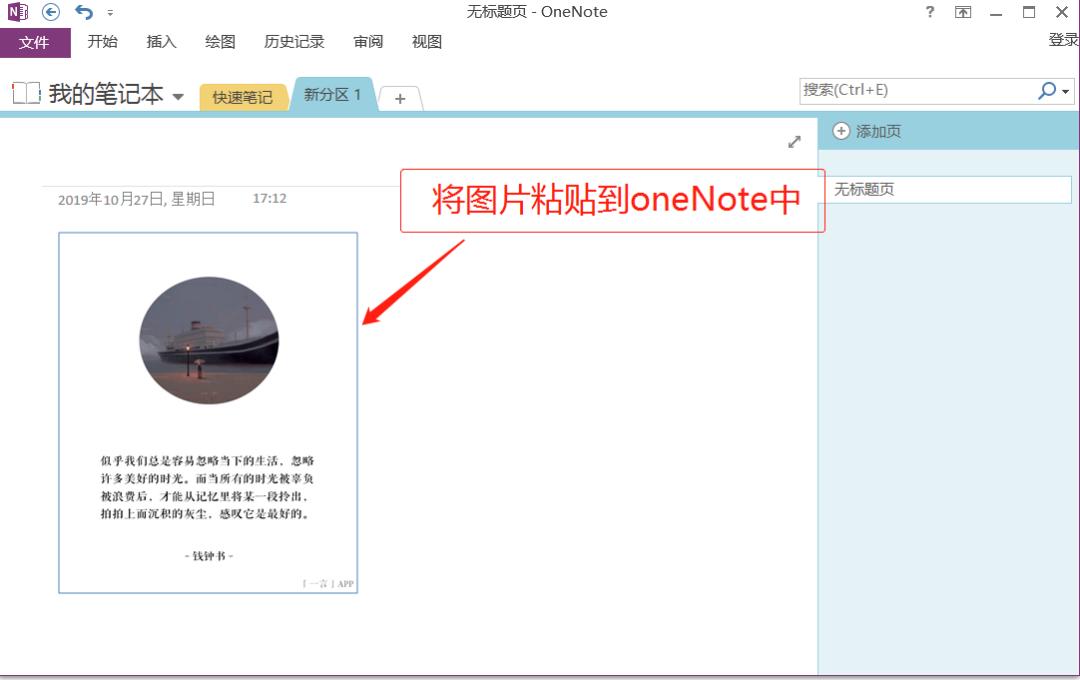Click the 登录 sign-in link
1080x680 pixels.
[1063, 40]
